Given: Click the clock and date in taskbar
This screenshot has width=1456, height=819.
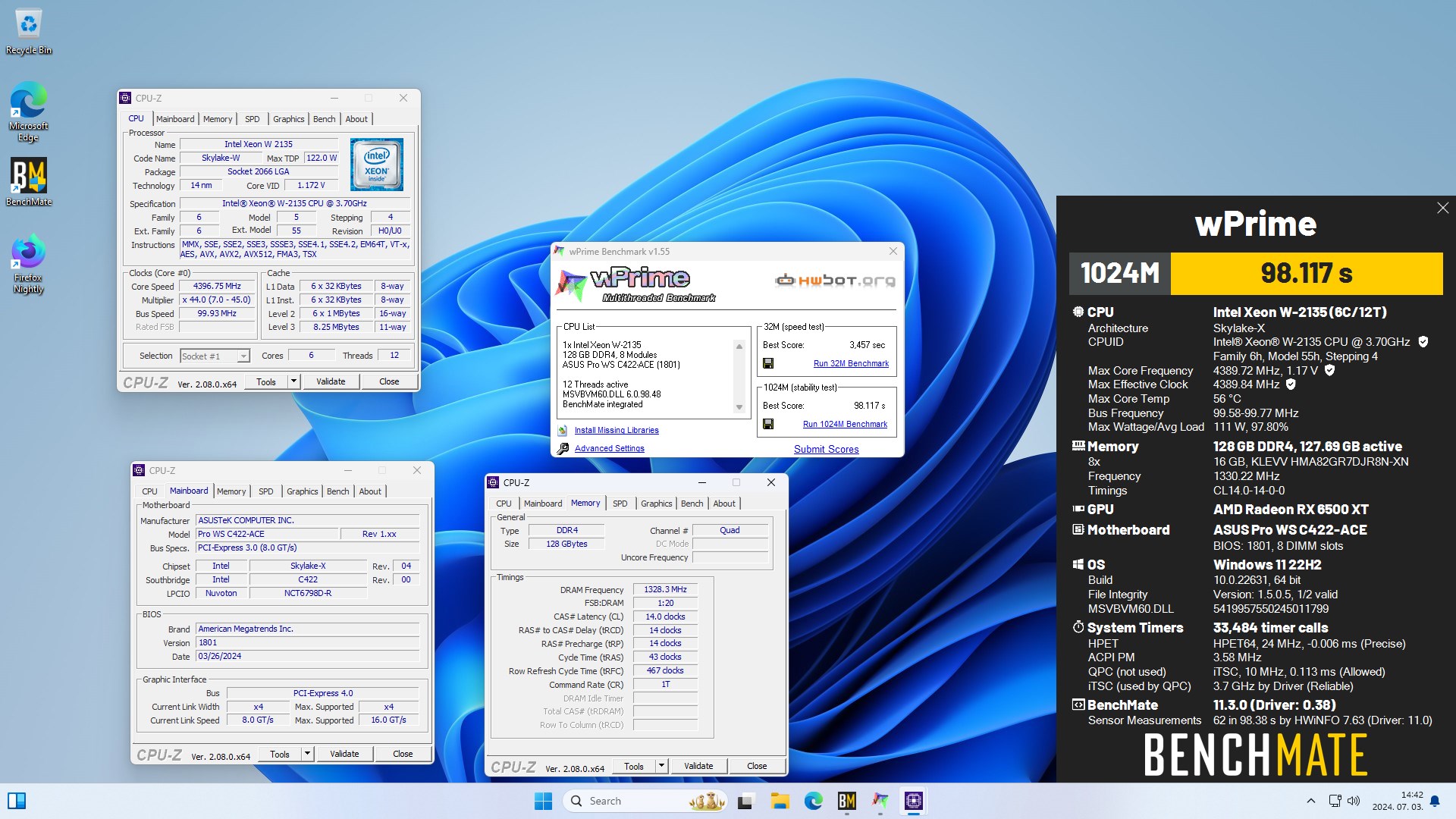Looking at the screenshot, I should pyautogui.click(x=1398, y=801).
